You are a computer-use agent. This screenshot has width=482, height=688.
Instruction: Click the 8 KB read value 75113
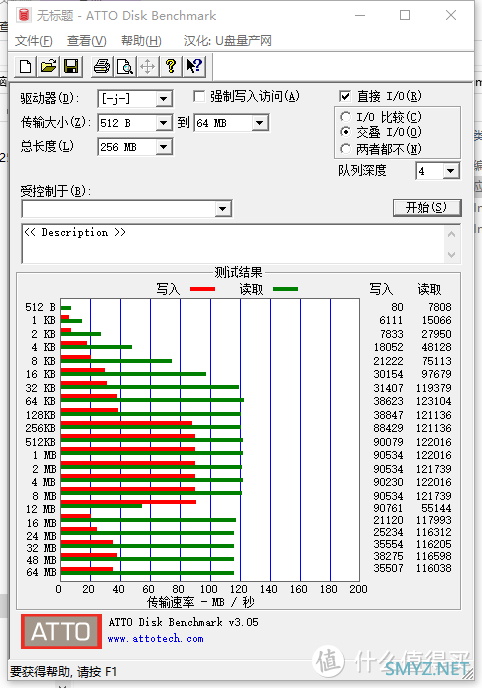[x=436, y=361]
